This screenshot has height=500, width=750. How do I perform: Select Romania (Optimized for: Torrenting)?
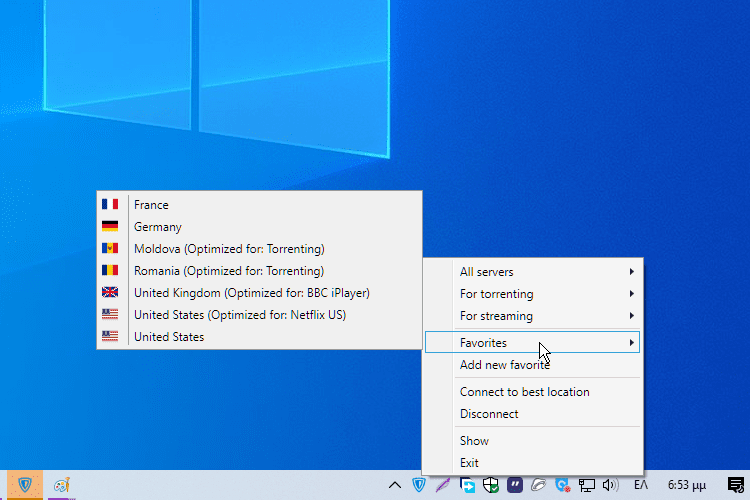click(259, 271)
